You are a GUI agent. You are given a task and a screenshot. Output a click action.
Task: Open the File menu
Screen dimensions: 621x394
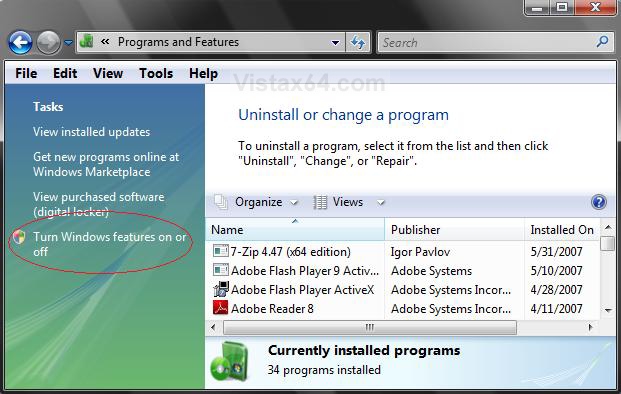[26, 73]
